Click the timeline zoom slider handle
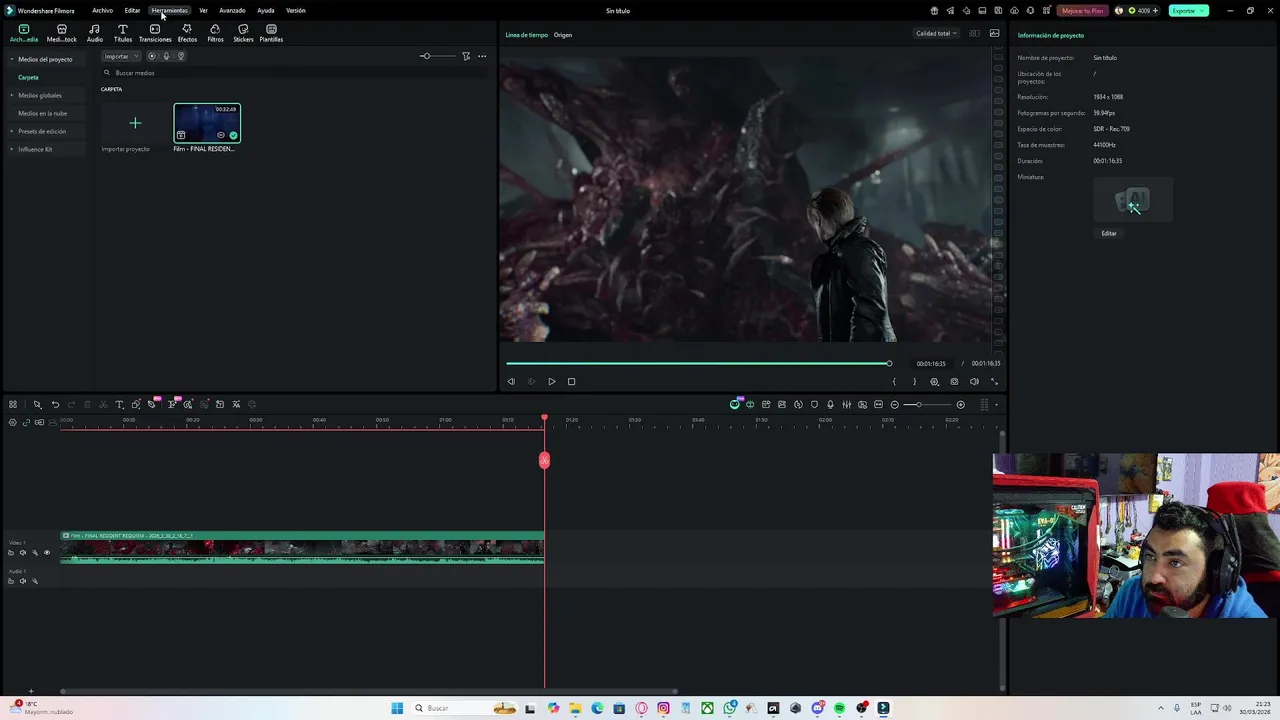Viewport: 1280px width, 720px height. tap(919, 404)
